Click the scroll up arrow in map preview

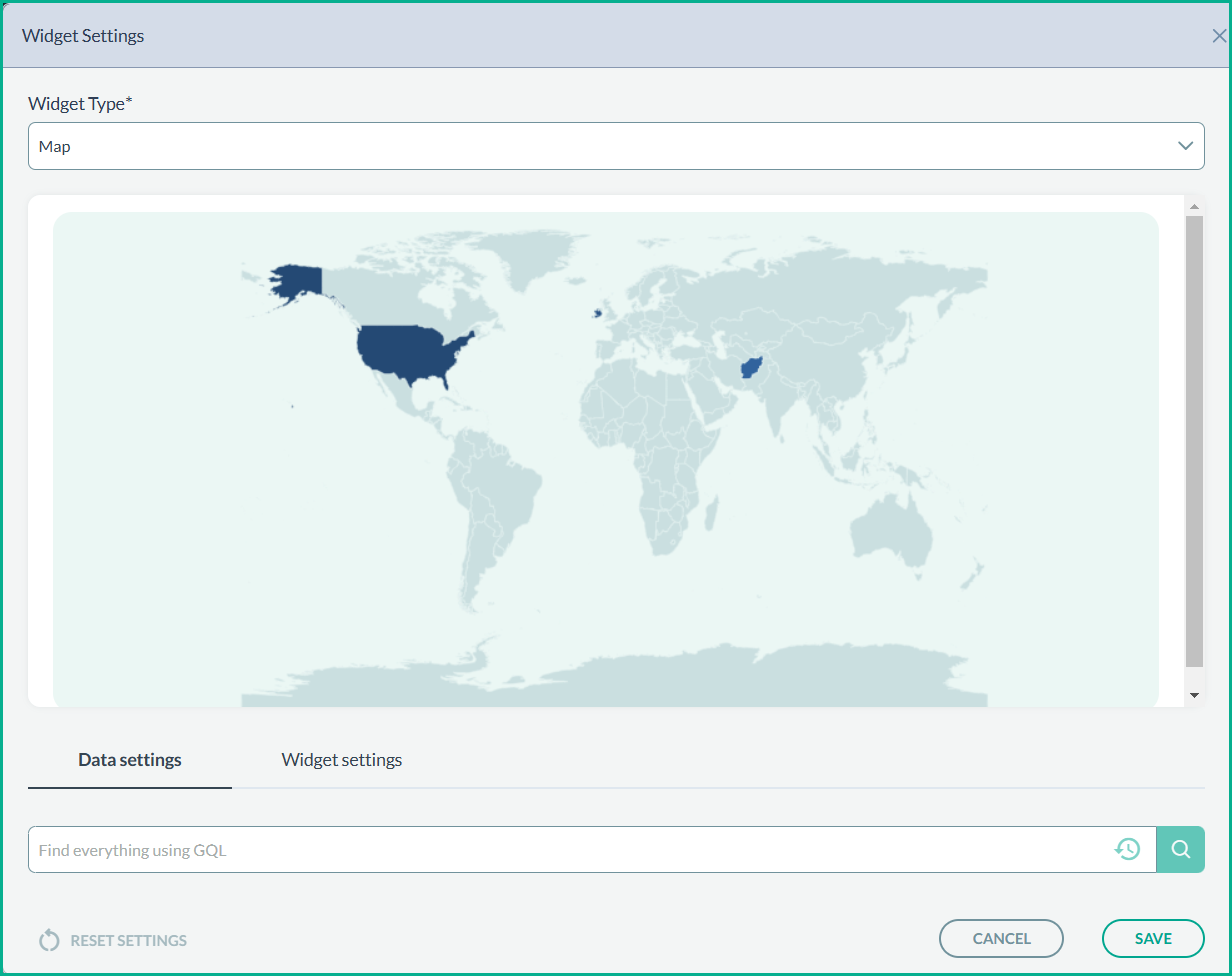coord(1193,206)
